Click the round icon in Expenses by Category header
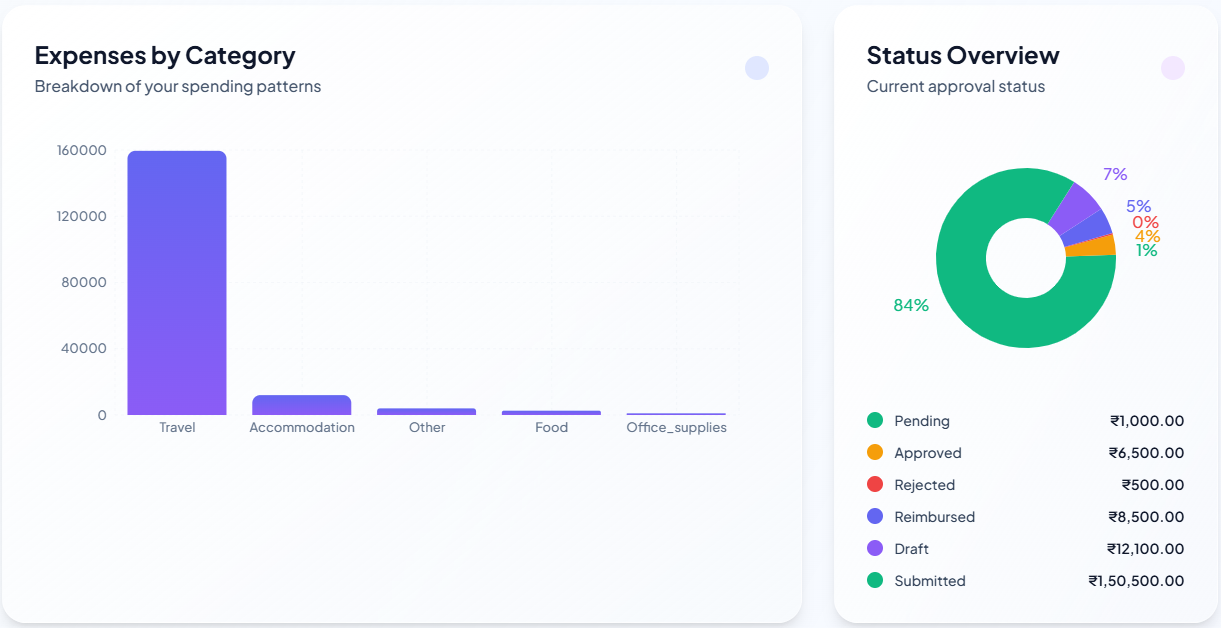Image resolution: width=1221 pixels, height=628 pixels. 757,68
